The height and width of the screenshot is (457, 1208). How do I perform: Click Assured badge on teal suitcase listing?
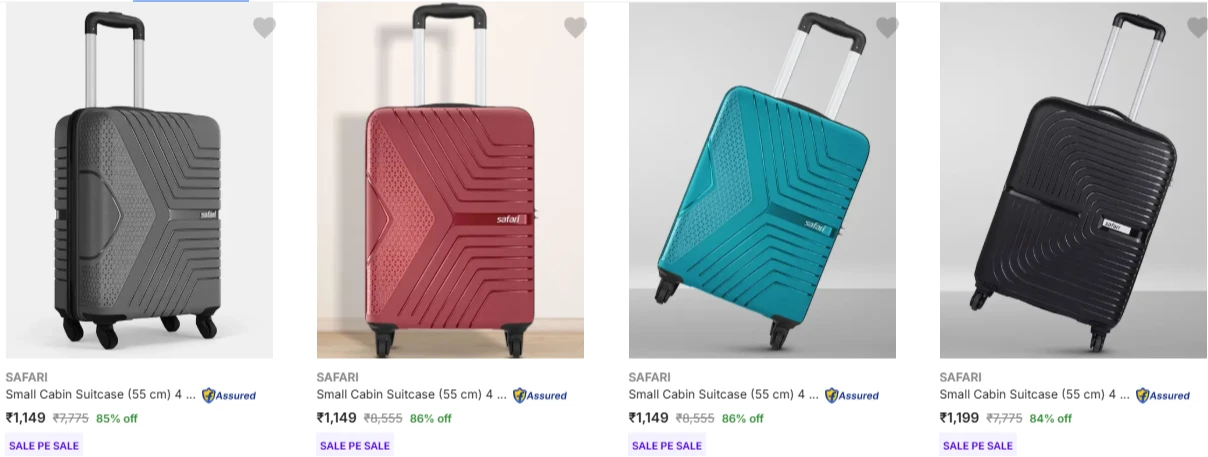[852, 395]
